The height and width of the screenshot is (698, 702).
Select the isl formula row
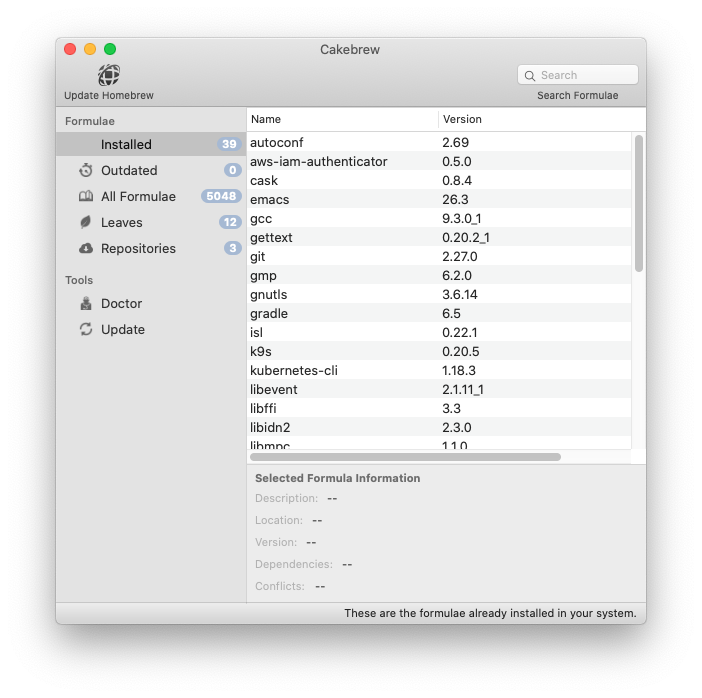coord(439,333)
